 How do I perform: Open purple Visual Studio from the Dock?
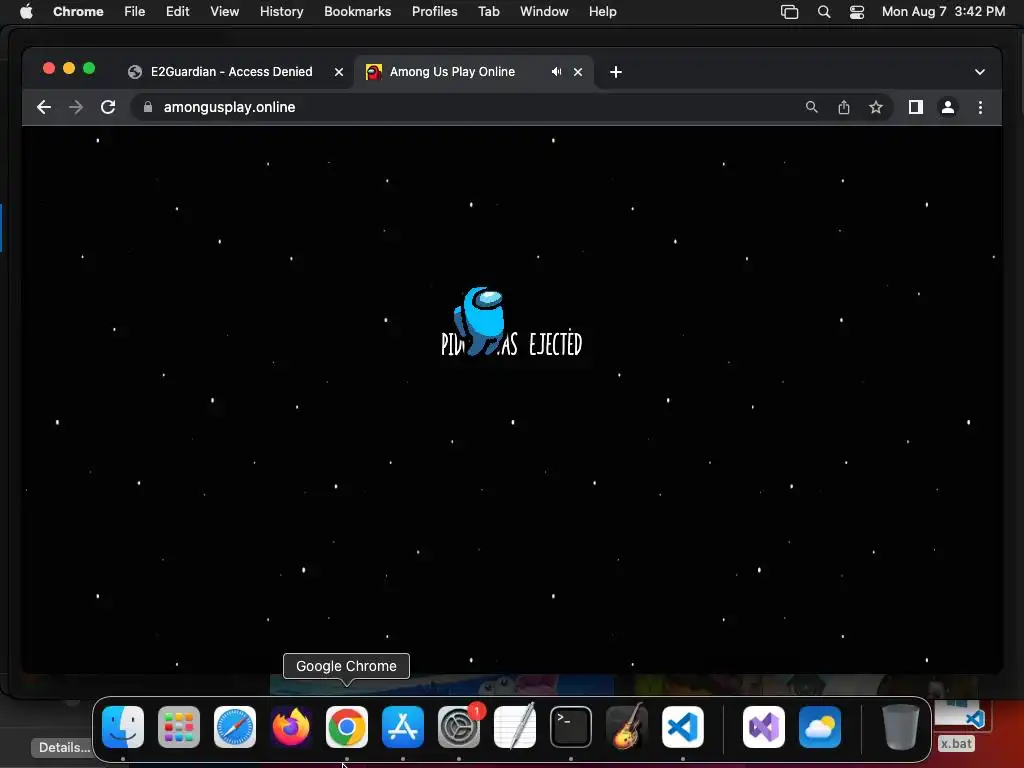click(x=764, y=726)
